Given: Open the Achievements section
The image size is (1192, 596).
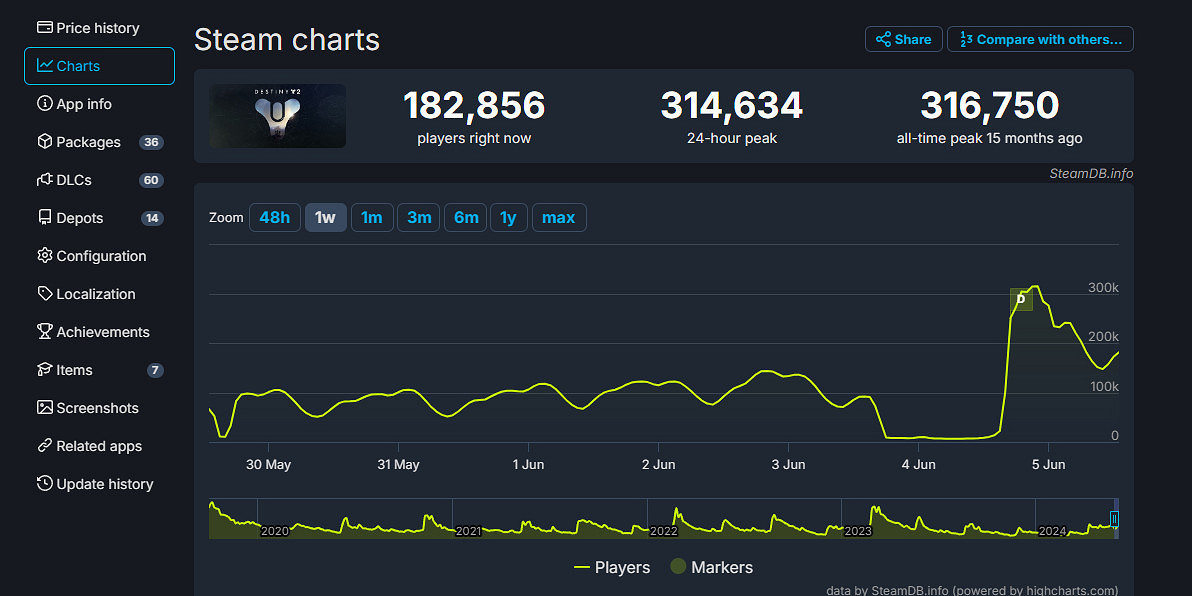Looking at the screenshot, I should tap(103, 331).
